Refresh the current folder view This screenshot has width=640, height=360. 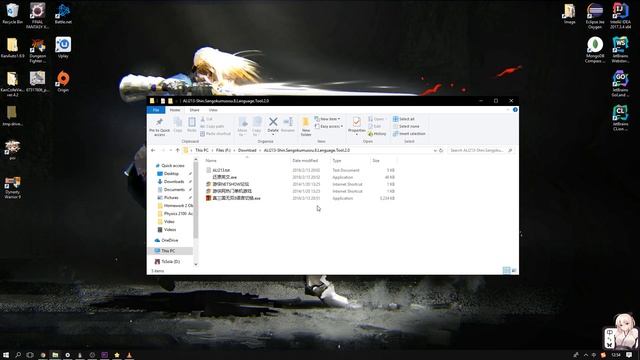pyautogui.click(x=441, y=151)
